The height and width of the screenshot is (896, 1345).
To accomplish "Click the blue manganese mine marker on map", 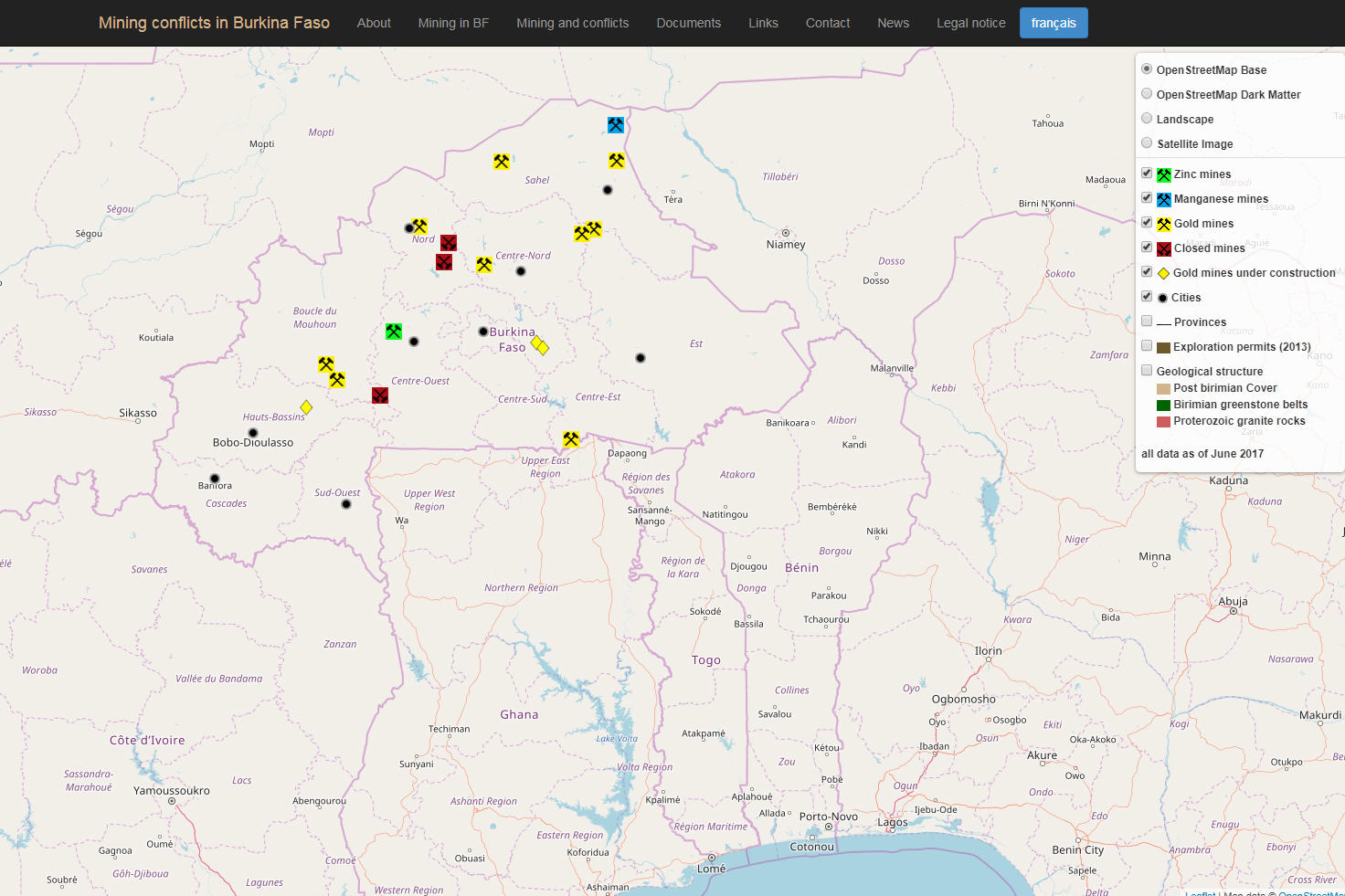I will [616, 125].
